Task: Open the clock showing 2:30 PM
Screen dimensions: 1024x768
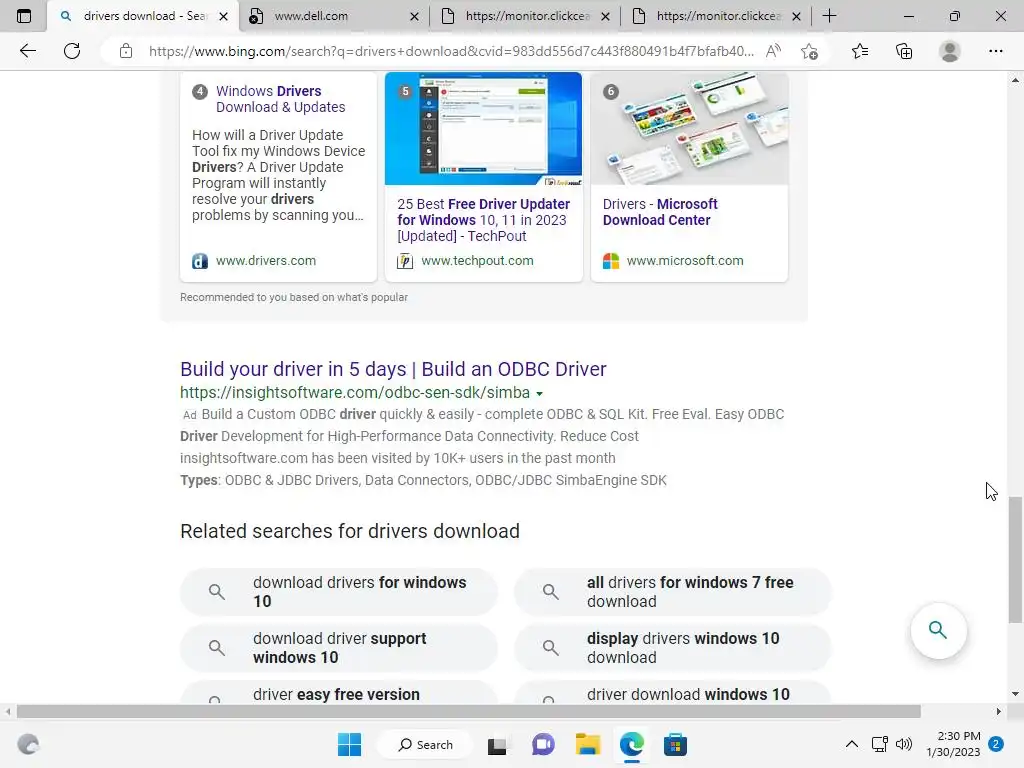Action: [953, 744]
